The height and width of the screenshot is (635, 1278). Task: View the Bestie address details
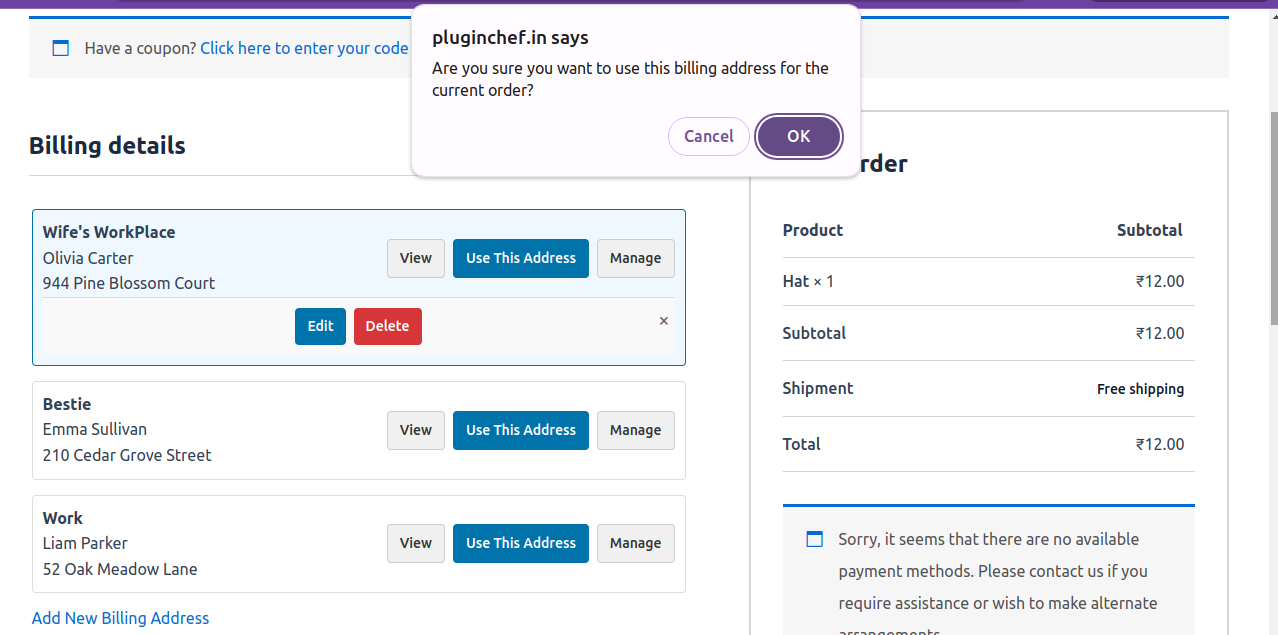415,430
